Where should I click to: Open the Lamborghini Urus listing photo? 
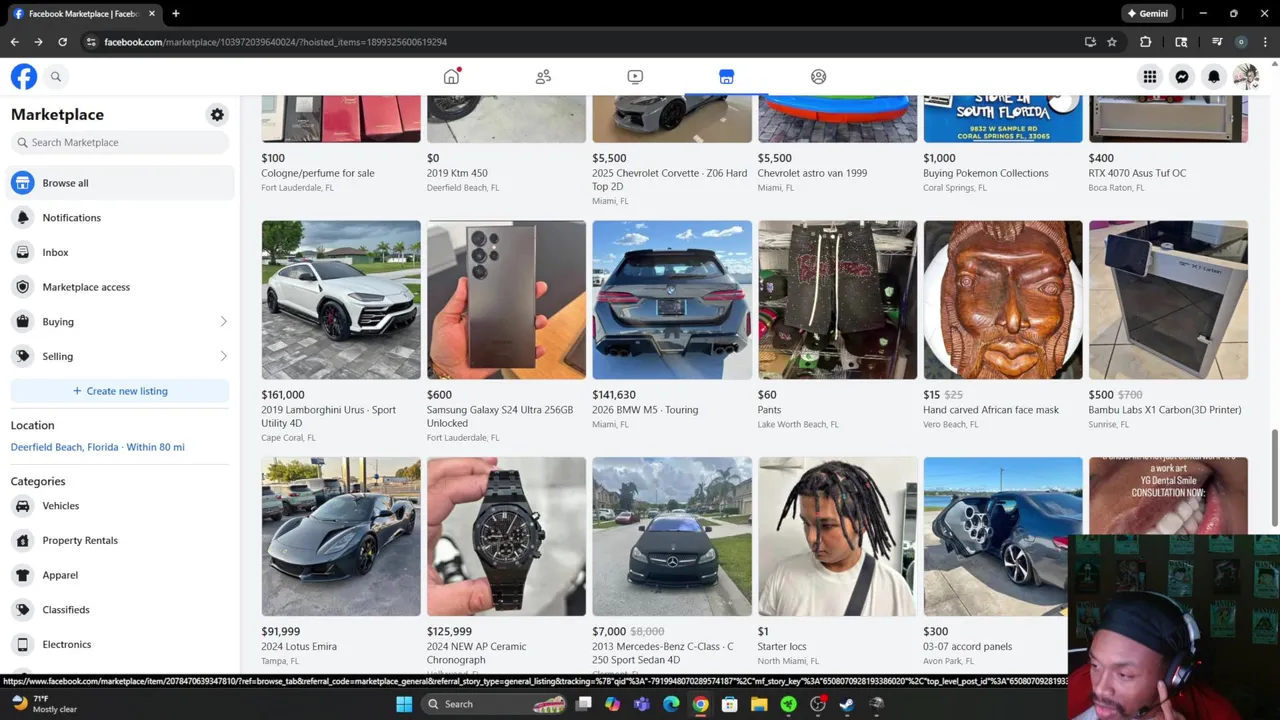pos(341,300)
